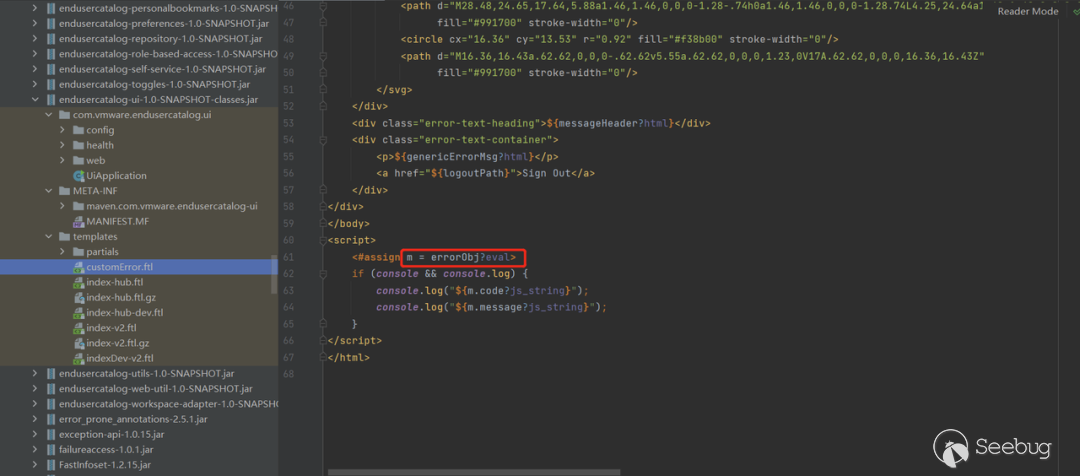Click the project tree vertical scrollbar
The width and height of the screenshot is (1080, 476).
pos(274,274)
